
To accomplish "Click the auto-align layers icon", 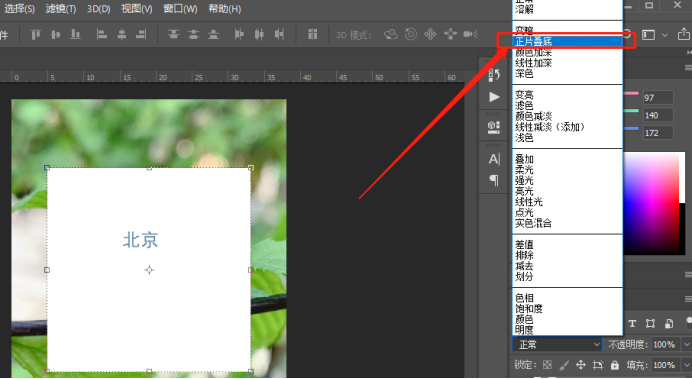I will (x=312, y=34).
